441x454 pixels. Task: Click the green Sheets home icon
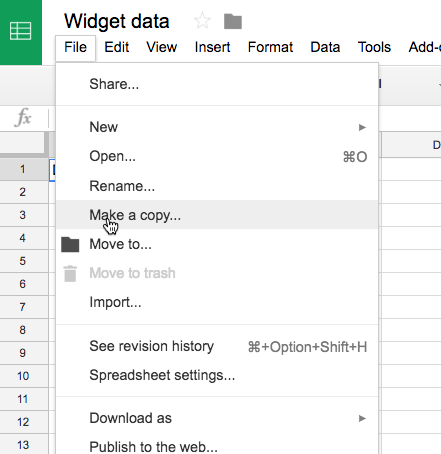click(21, 31)
